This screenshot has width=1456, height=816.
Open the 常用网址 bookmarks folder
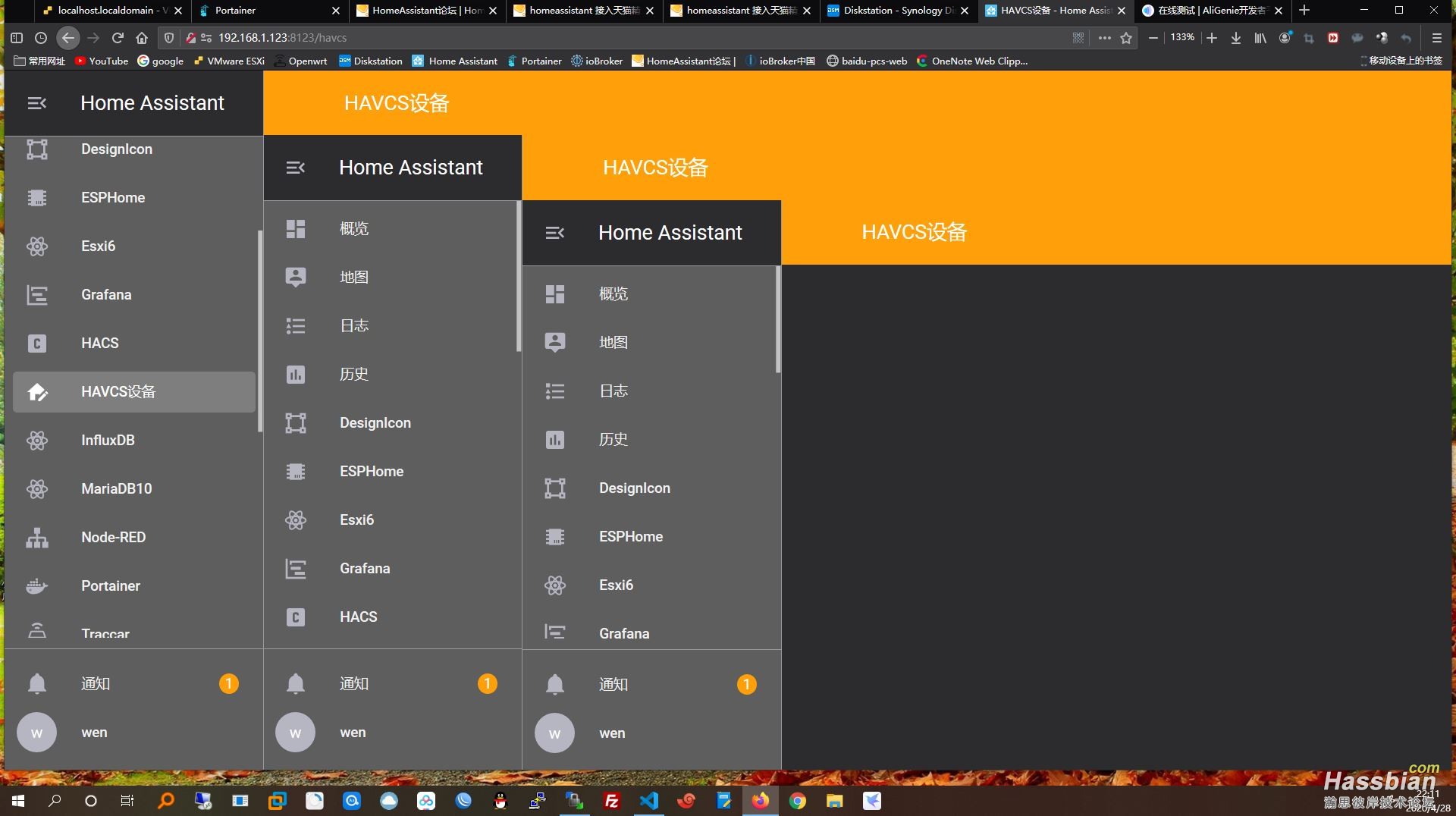pyautogui.click(x=39, y=61)
